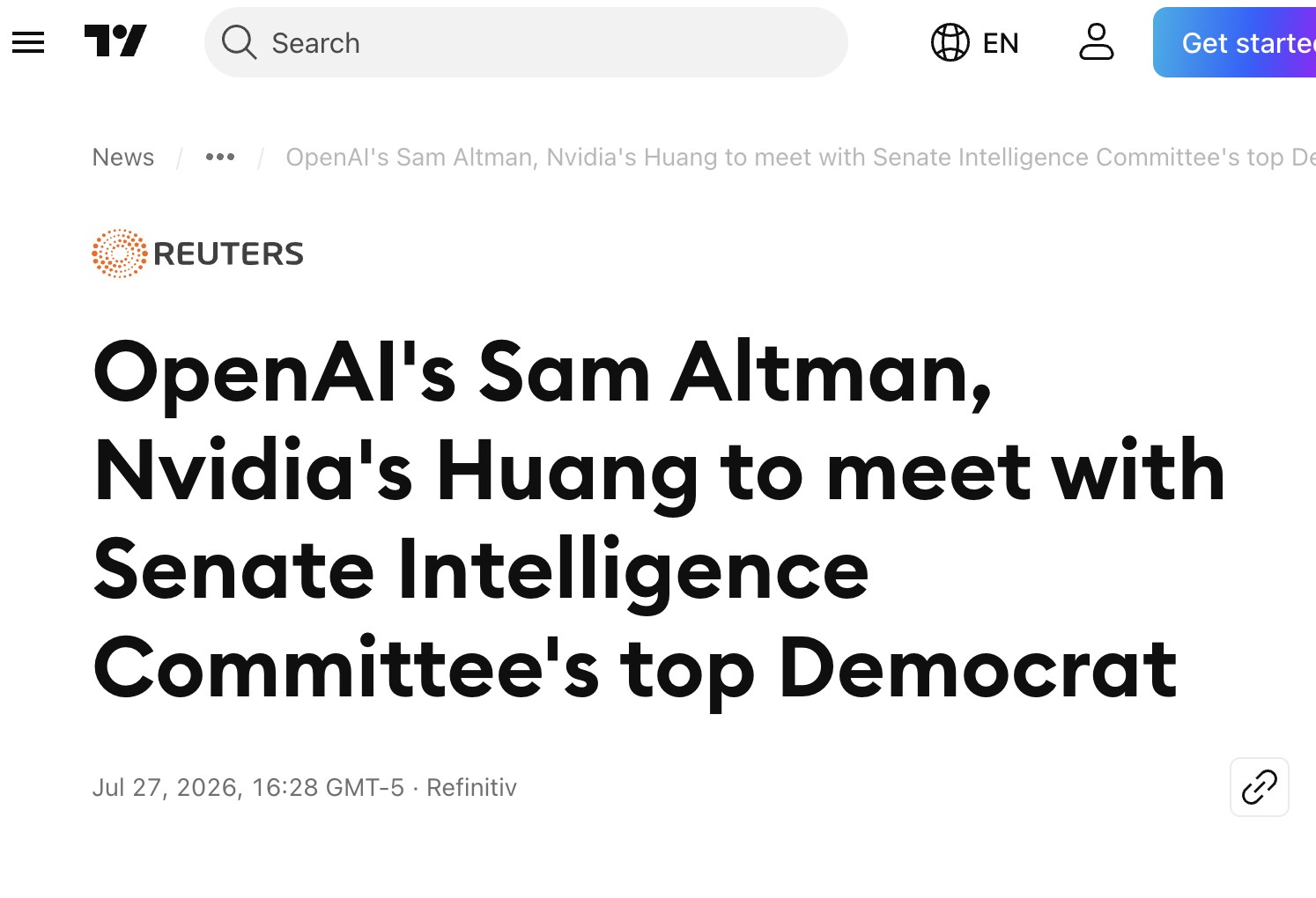Viewport: 1316px width, 898px height.
Task: Navigate to News breadcrumb
Action: pyautogui.click(x=123, y=157)
